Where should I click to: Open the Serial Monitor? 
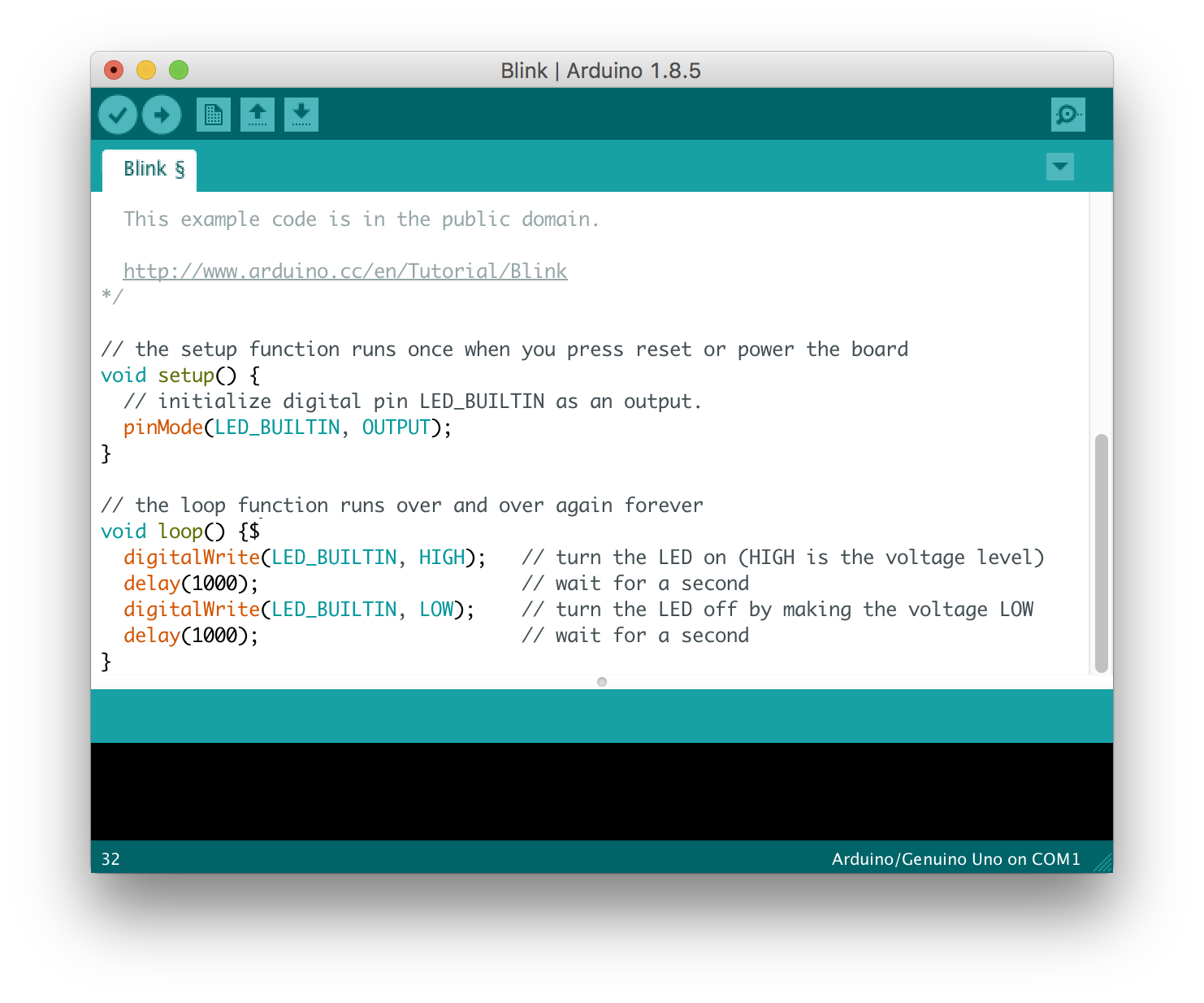coord(1068,114)
